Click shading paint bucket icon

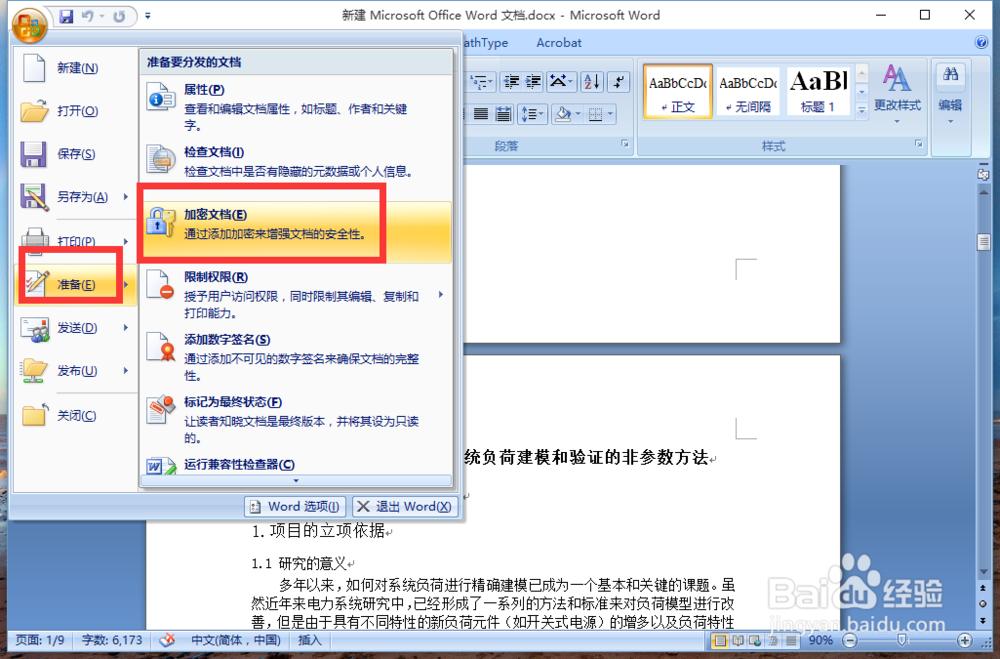pos(562,114)
